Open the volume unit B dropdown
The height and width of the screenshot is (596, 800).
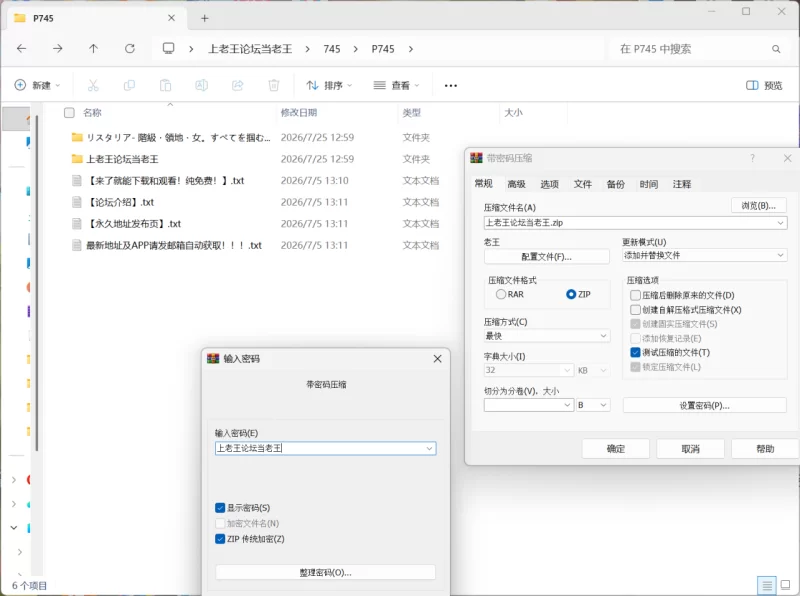tap(593, 405)
